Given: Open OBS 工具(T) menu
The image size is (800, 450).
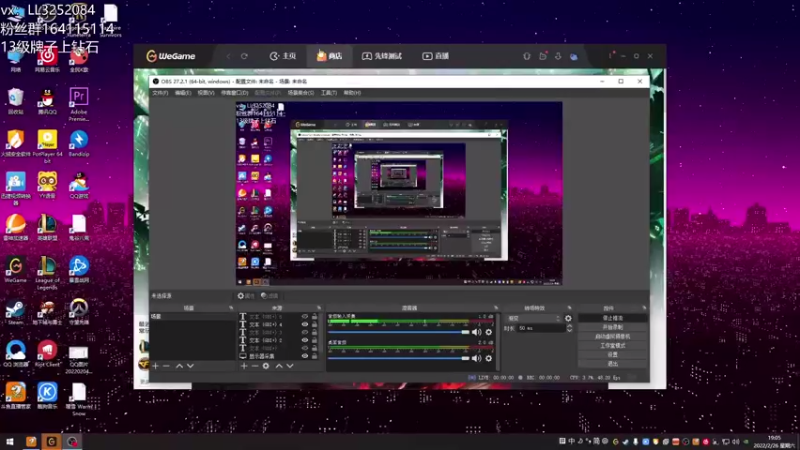Looking at the screenshot, I should (x=329, y=93).
